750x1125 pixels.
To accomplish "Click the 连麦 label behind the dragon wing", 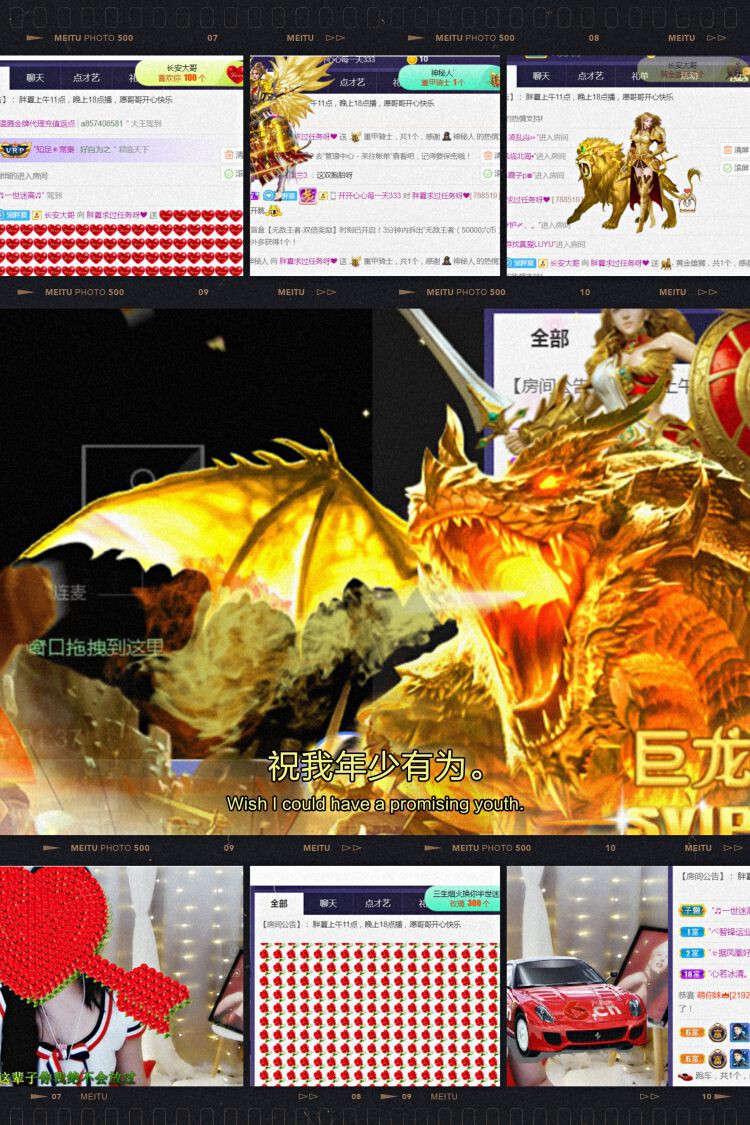I will (70, 593).
